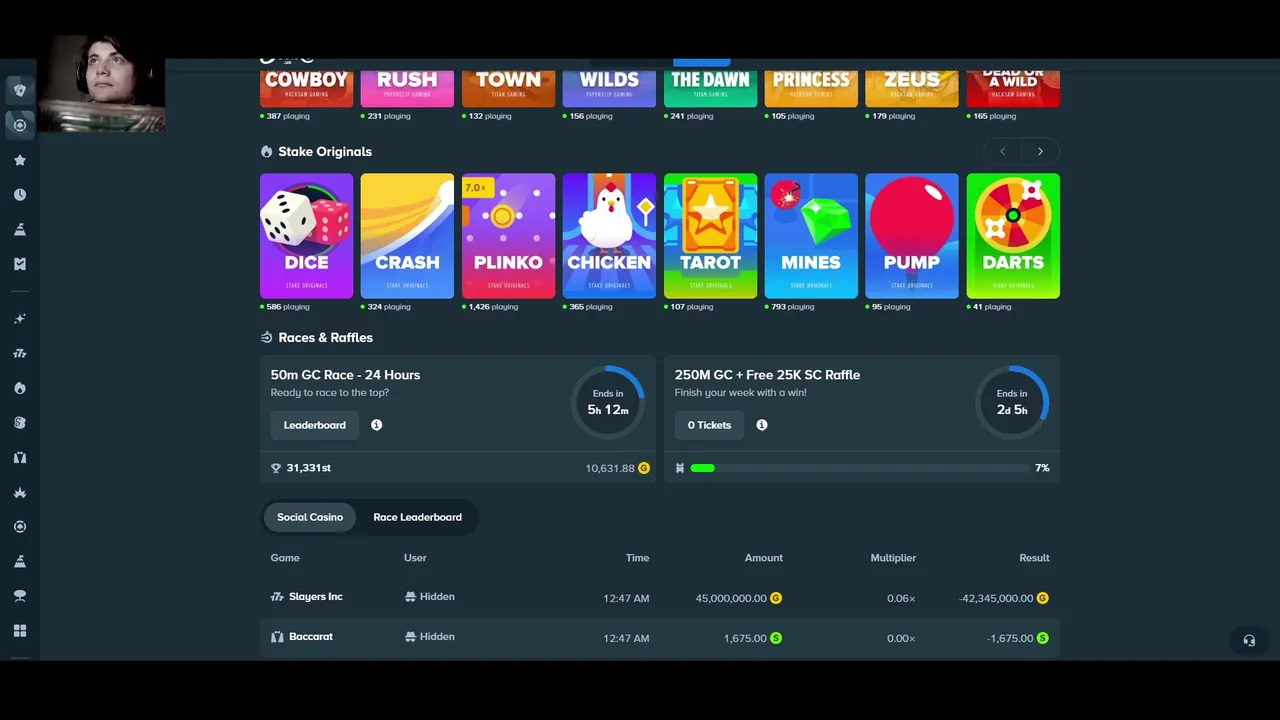Open the Princess slot thumbnail
The height and width of the screenshot is (720, 1280).
[x=811, y=88]
